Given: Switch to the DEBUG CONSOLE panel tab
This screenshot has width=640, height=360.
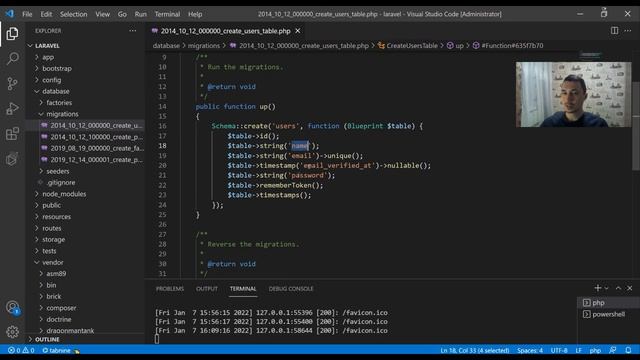Looking at the screenshot, I should coord(291,289).
